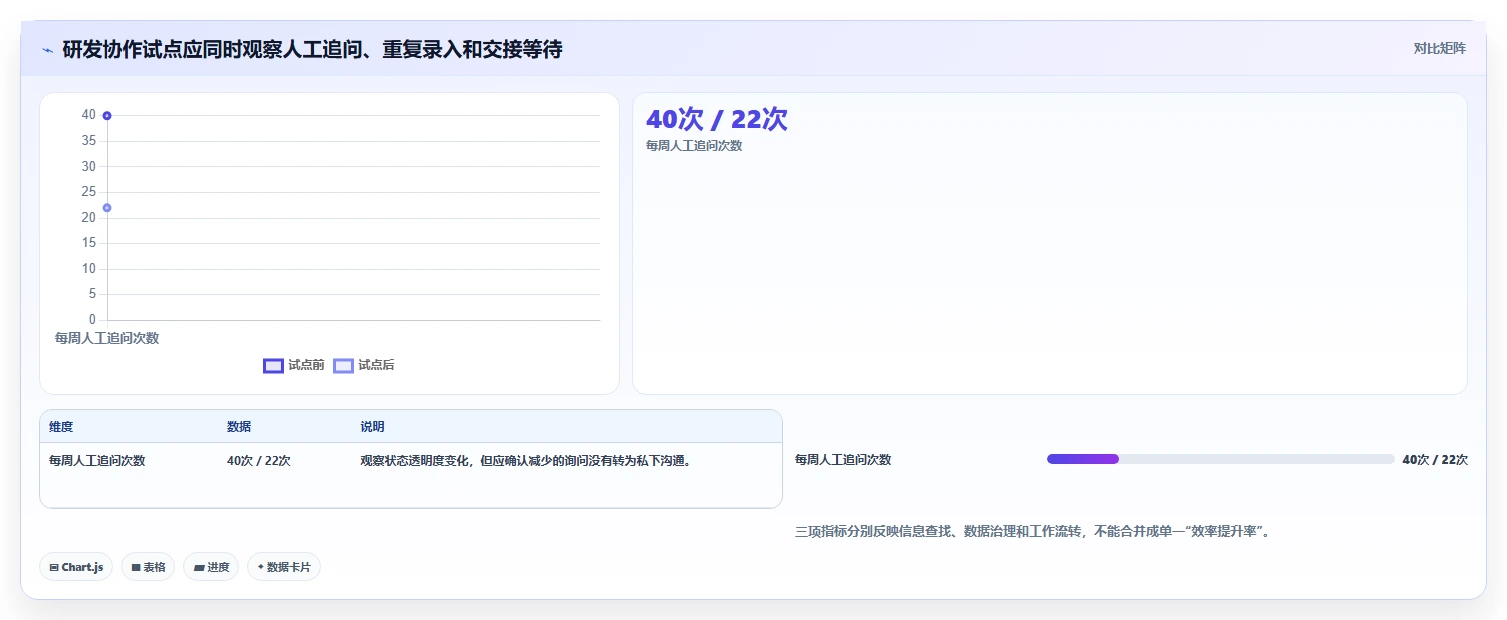Select the Chart.js tag chip

pyautogui.click(x=76, y=567)
